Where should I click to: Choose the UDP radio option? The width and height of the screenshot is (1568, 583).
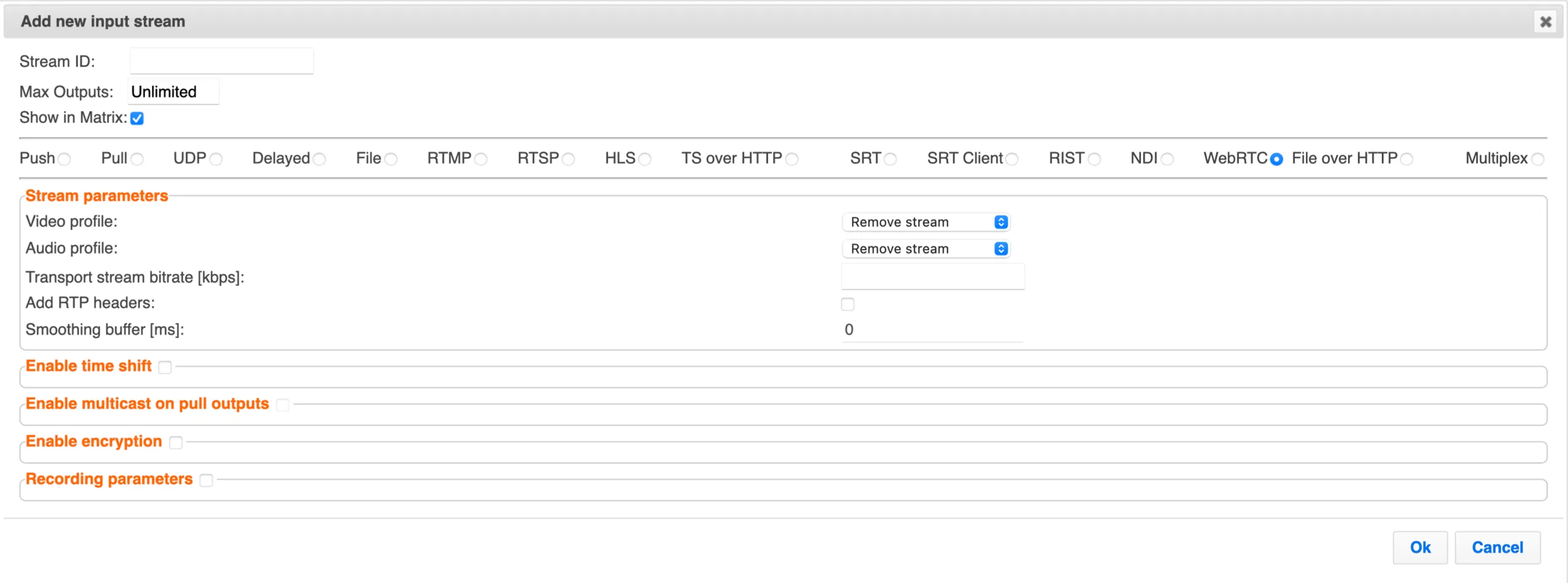coord(216,159)
